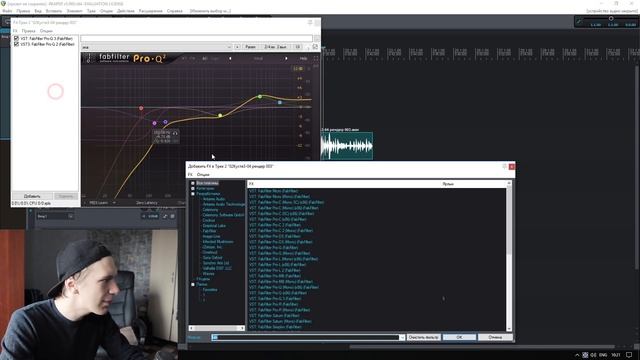Open the Трек menu in REAPER

tap(91, 11)
